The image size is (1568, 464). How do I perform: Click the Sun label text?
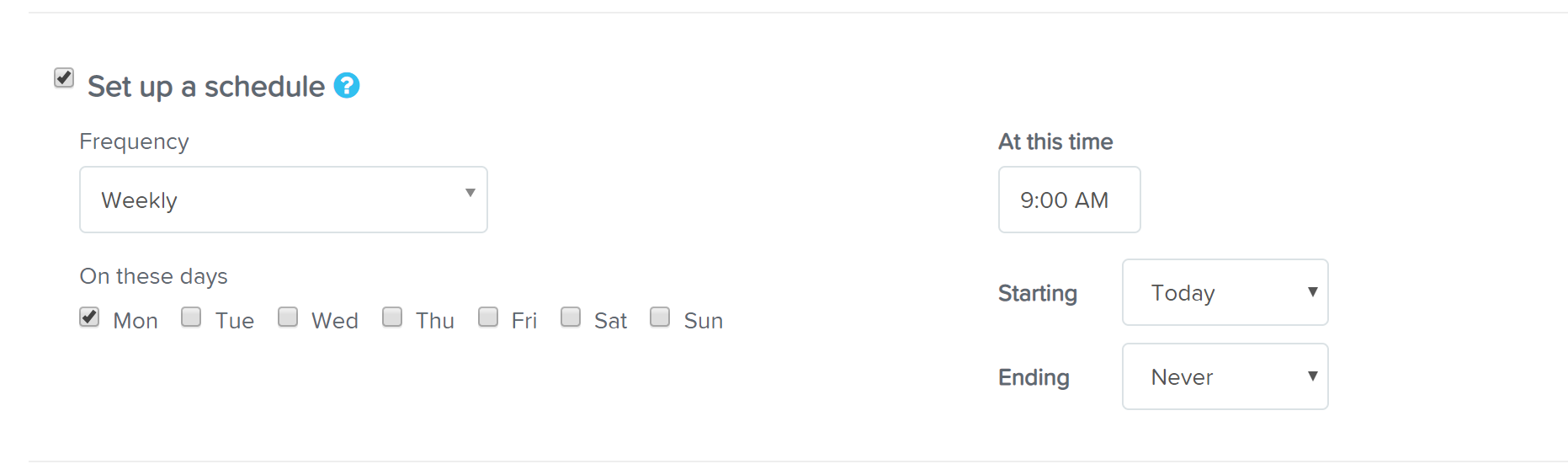(704, 321)
